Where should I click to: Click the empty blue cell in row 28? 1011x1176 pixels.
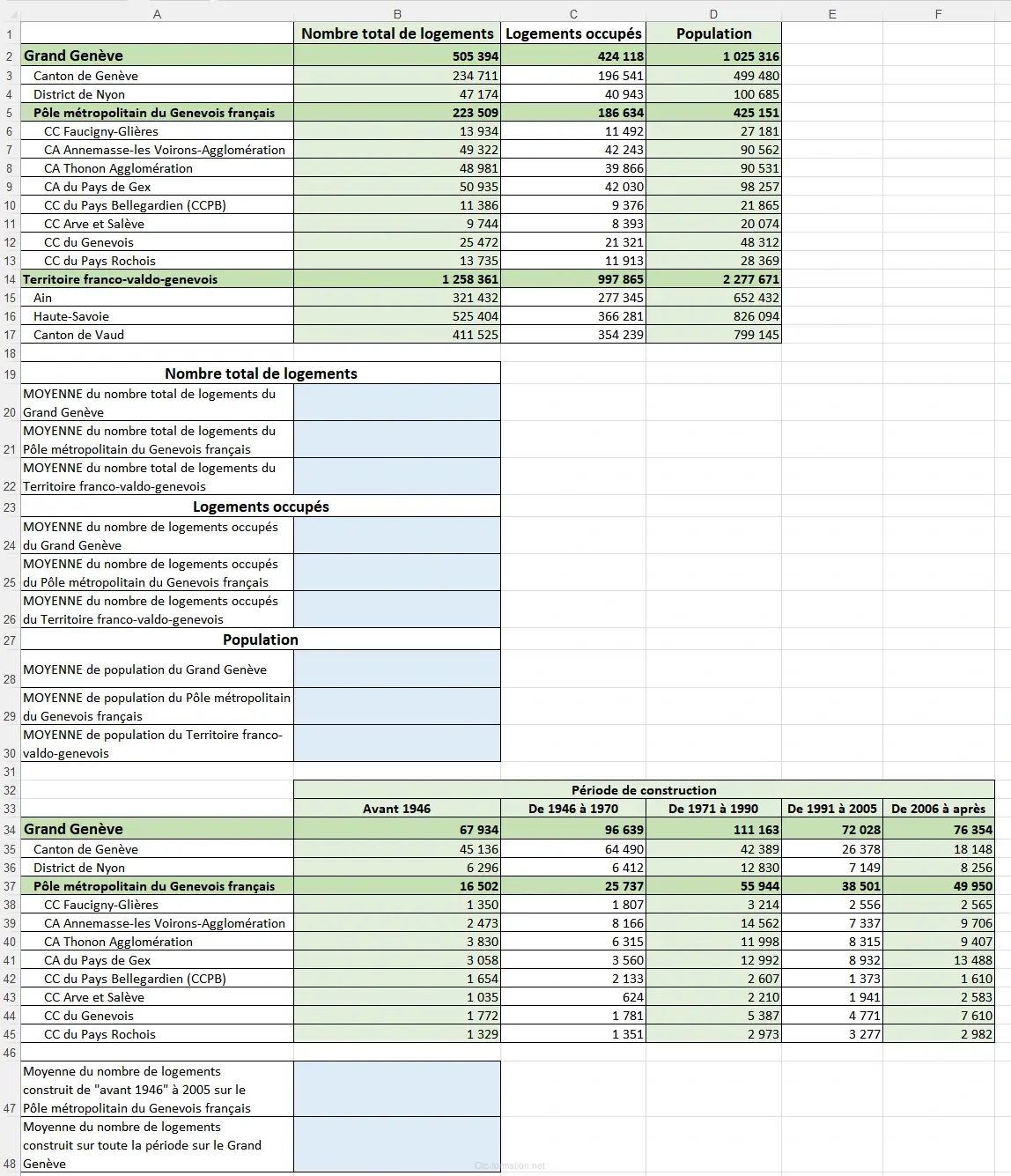pyautogui.click(x=397, y=669)
